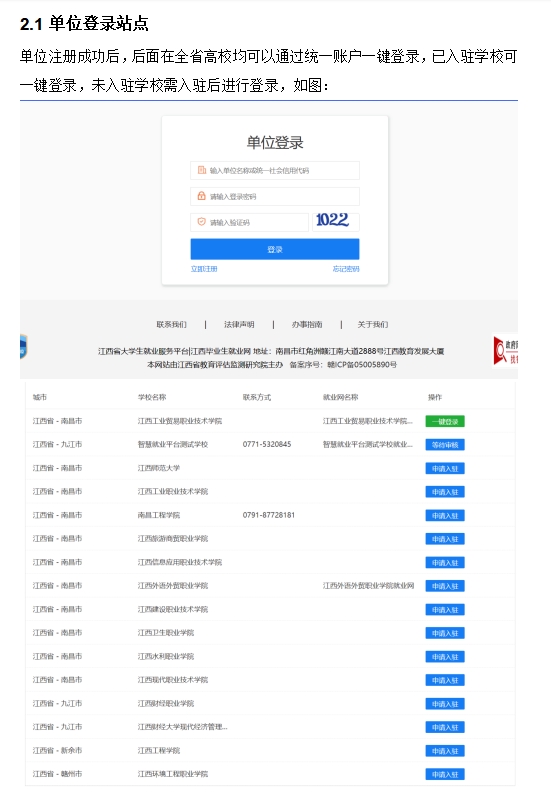Click the 2.1 单位登录站点 heading

[x=85, y=24]
